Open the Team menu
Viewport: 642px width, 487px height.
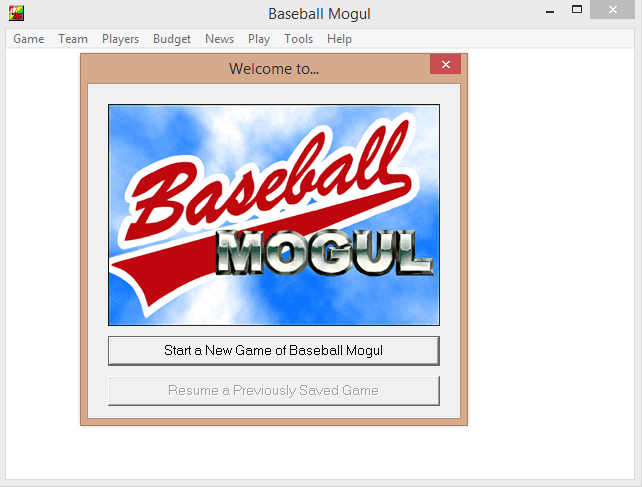73,39
